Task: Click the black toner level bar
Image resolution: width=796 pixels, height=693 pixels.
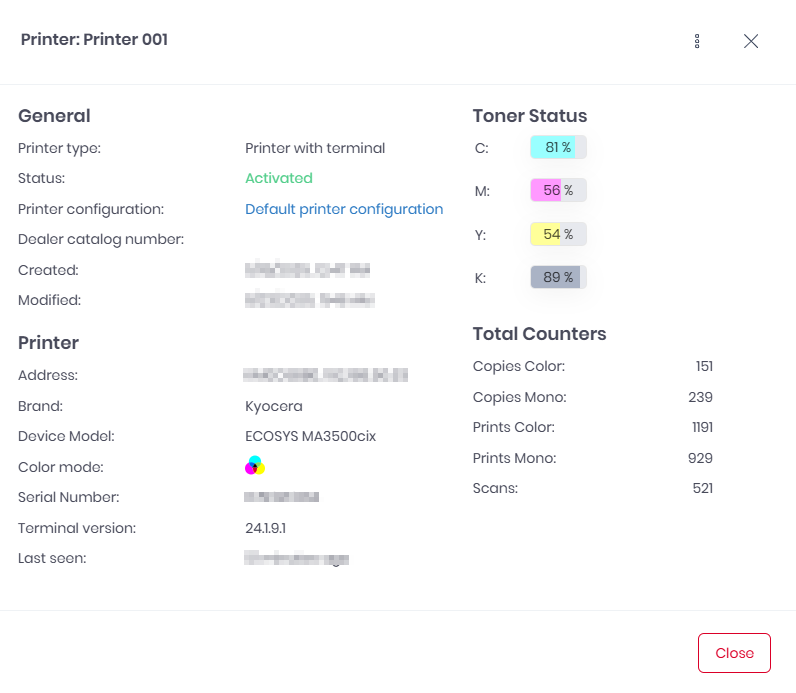Action: point(558,277)
